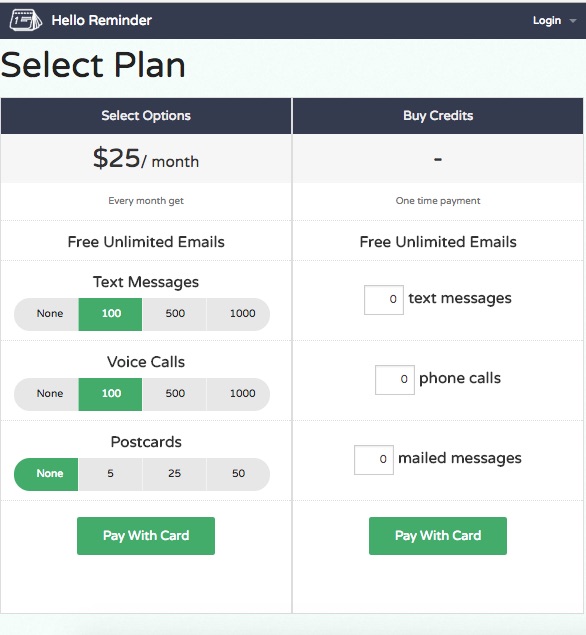Click the Hello Reminder calendar logo icon
This screenshot has width=586, height=635.
pos(26,20)
